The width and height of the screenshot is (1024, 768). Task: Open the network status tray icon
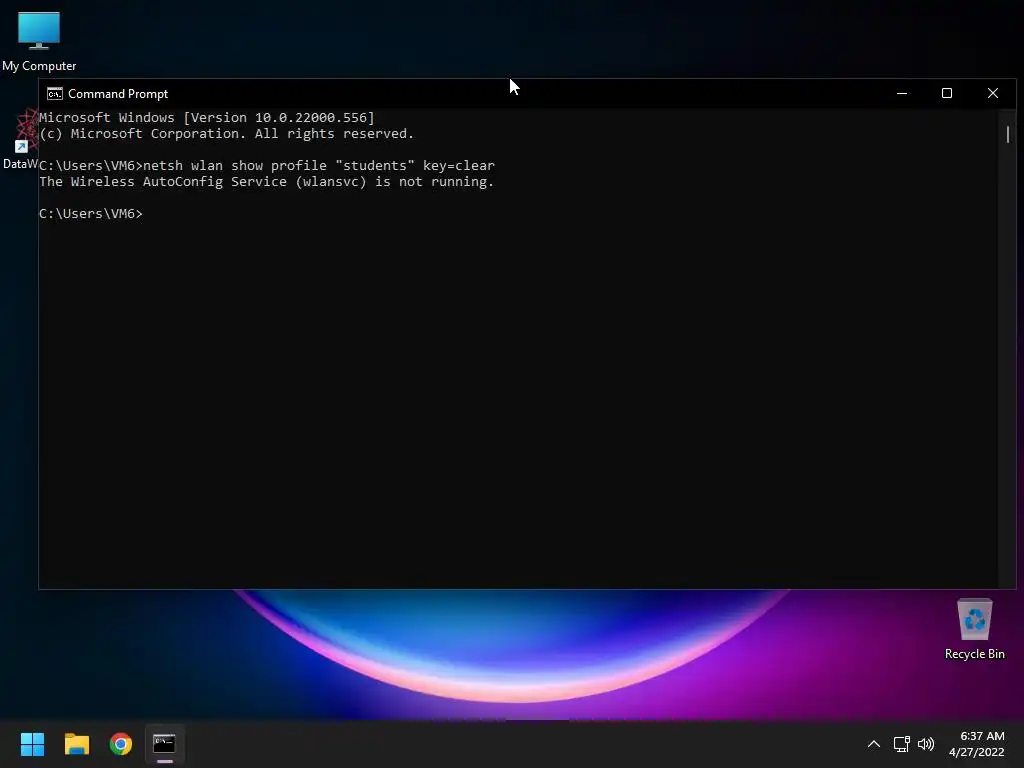tap(902, 744)
